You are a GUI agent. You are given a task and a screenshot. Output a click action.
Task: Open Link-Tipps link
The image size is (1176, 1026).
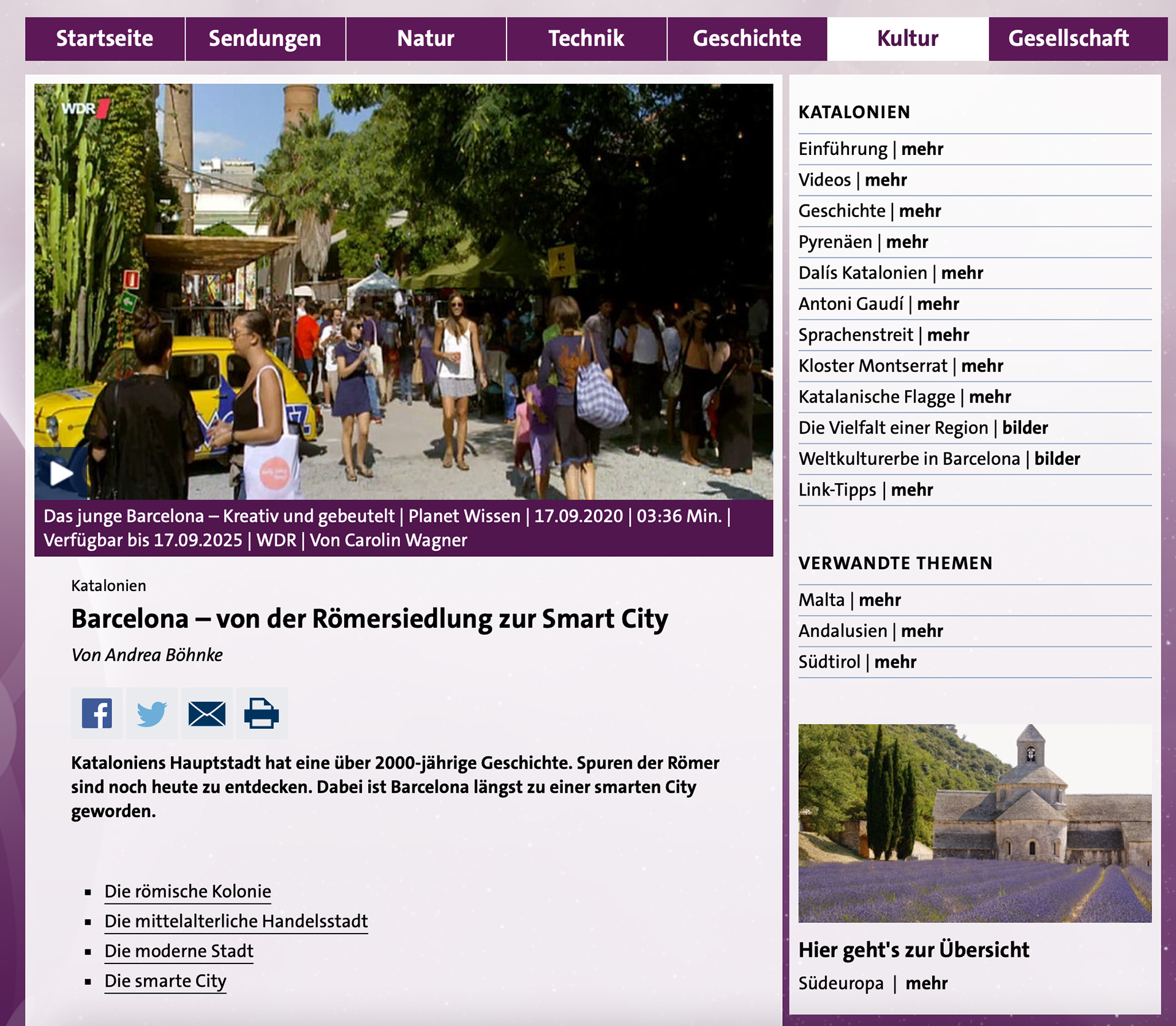(x=865, y=490)
